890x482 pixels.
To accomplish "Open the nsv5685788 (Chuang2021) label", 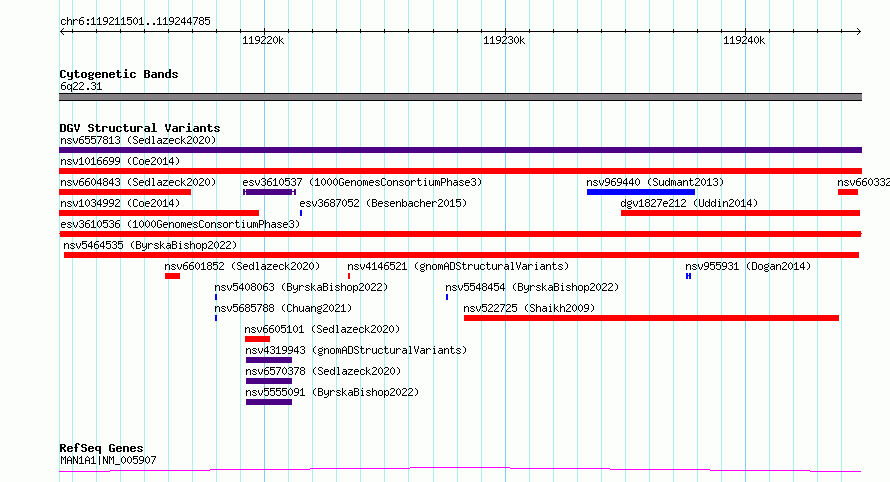I will [283, 308].
